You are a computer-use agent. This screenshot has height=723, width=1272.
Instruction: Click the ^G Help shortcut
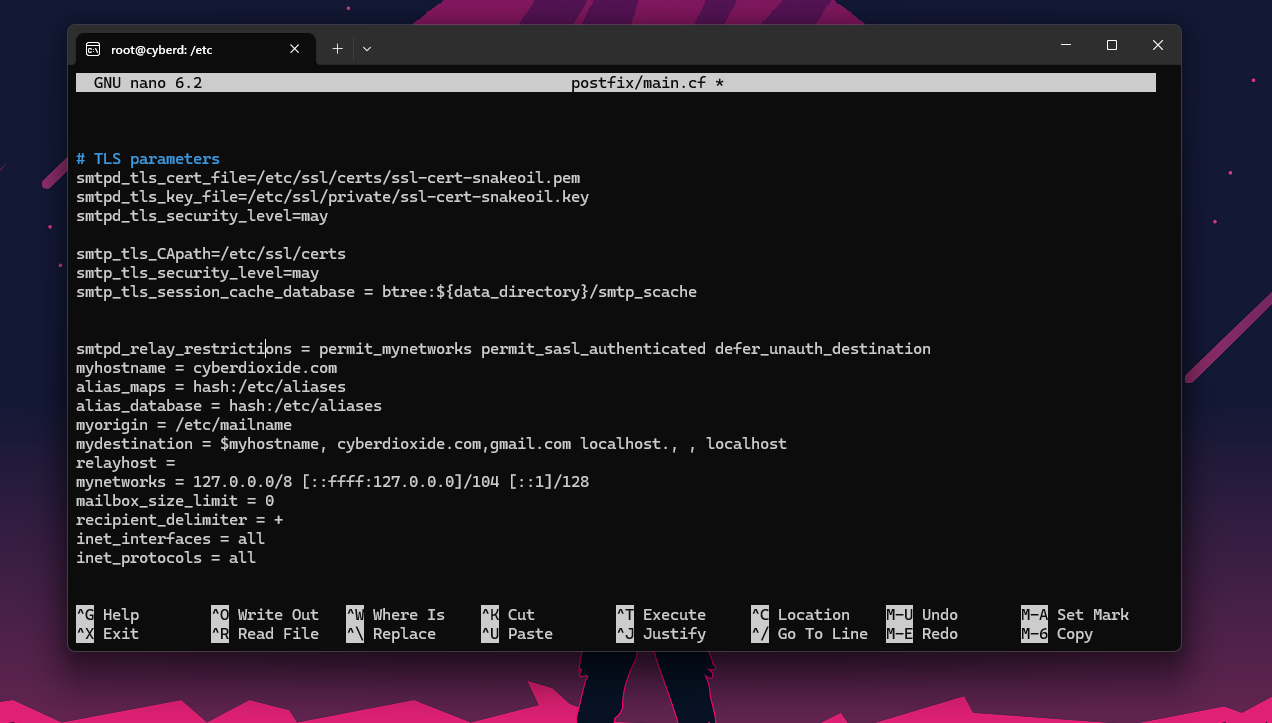108,615
